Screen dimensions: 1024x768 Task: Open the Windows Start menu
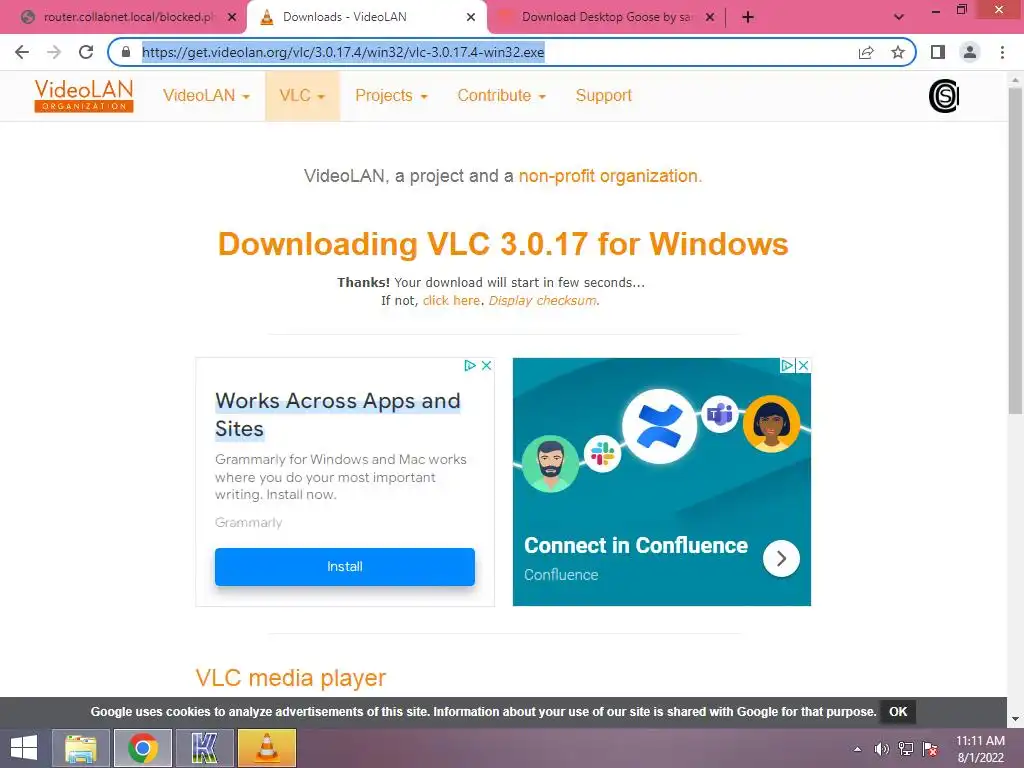click(x=24, y=748)
